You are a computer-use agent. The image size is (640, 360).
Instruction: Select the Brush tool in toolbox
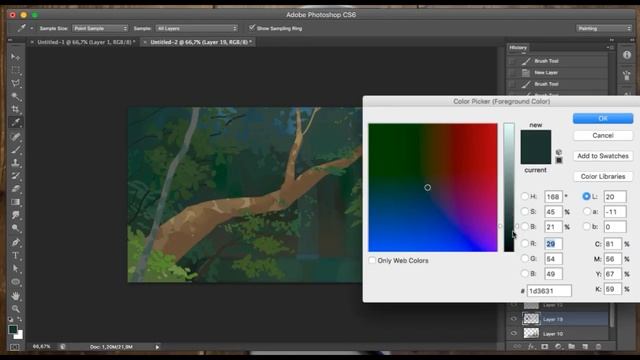pos(16,149)
